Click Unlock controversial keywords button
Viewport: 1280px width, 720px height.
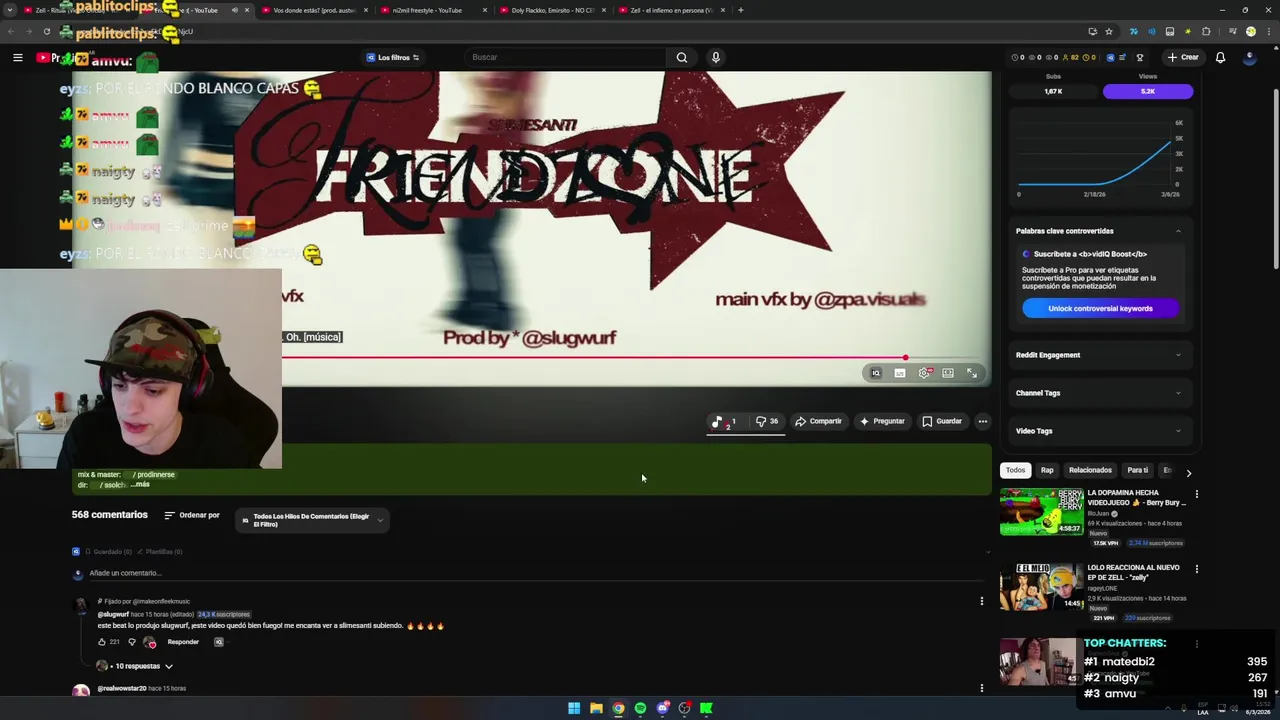pyautogui.click(x=1100, y=308)
